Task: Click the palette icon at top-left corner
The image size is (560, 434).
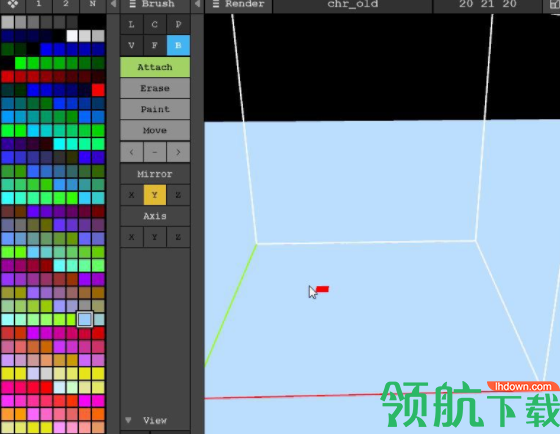Action: (x=13, y=4)
